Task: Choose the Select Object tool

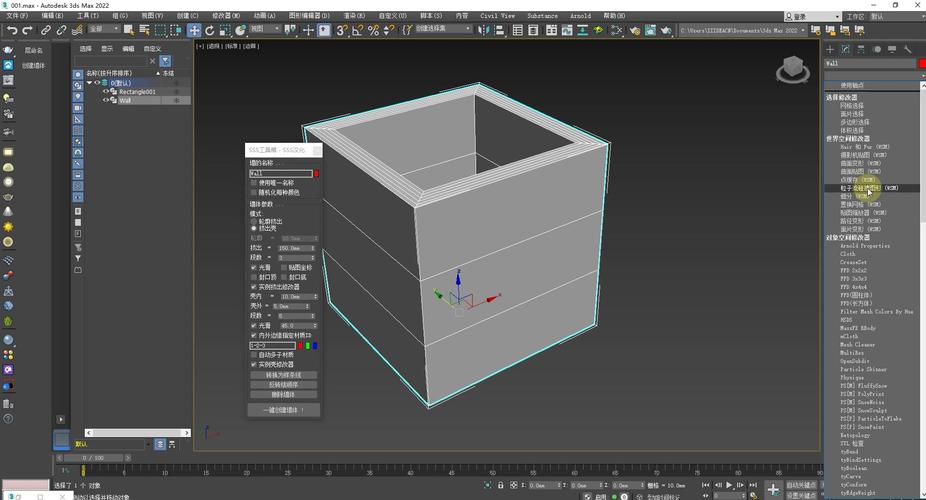Action: click(x=129, y=30)
